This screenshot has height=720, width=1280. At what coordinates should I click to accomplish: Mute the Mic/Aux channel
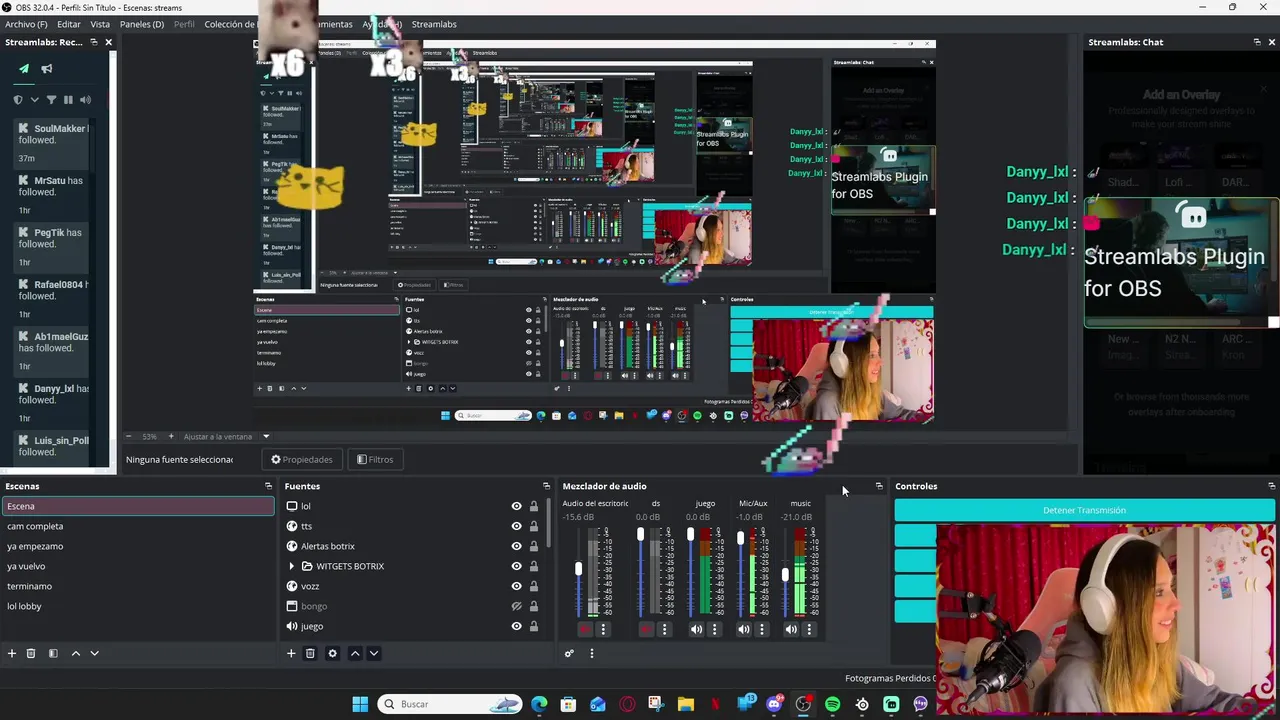pyautogui.click(x=743, y=629)
